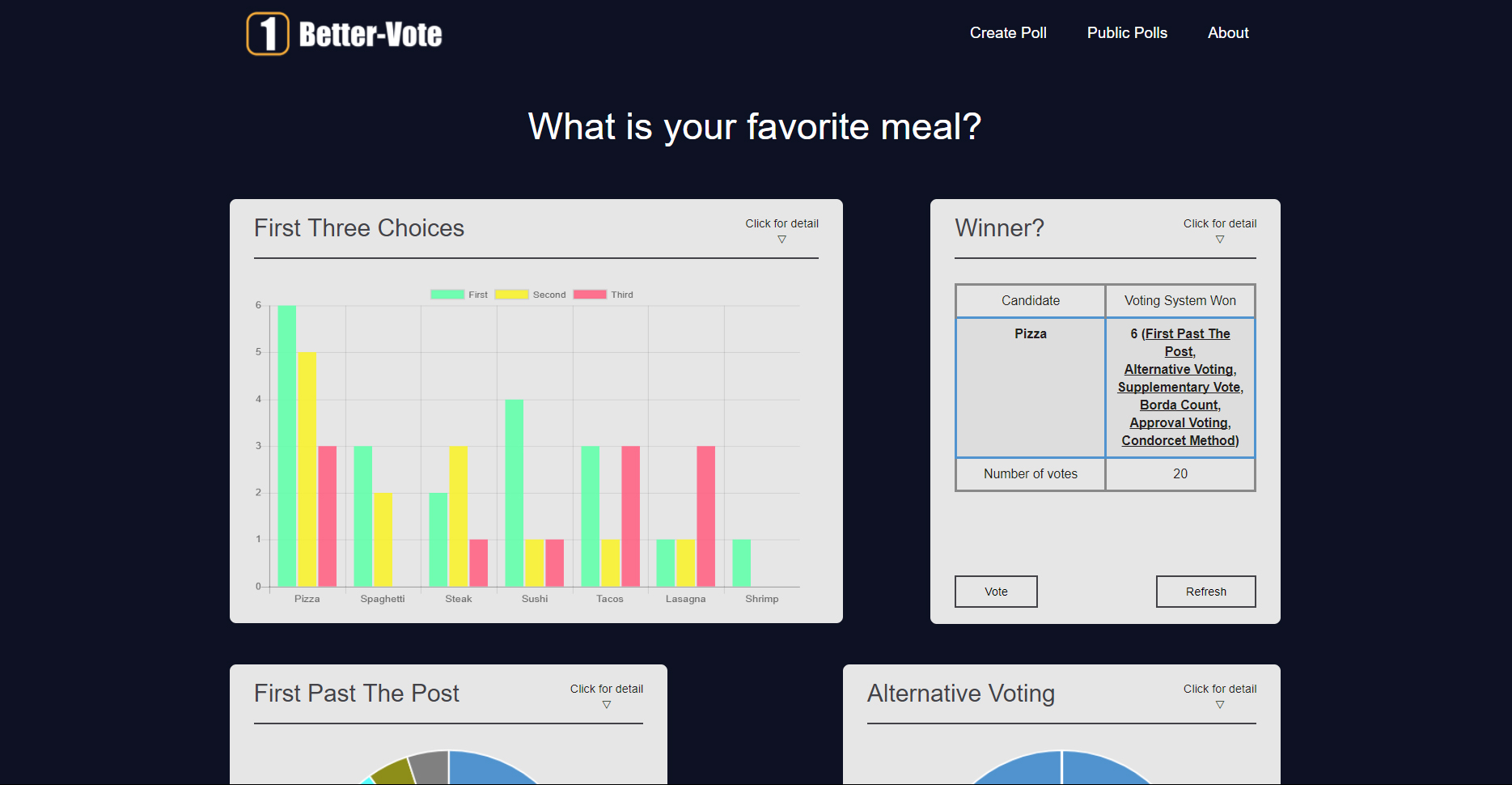Expand First Three Choices detail arrow
The width and height of the screenshot is (1512, 785).
click(781, 240)
